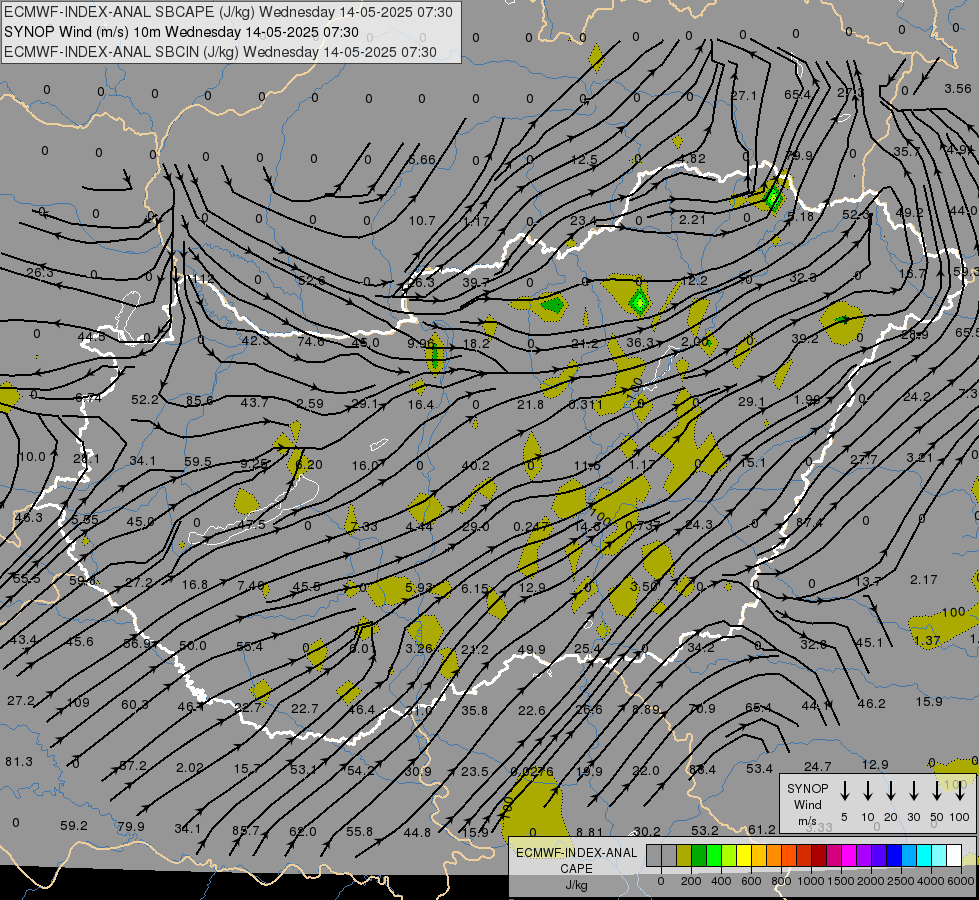This screenshot has width=979, height=900.
Task: Click the map value '40.2'
Action: 476,465
